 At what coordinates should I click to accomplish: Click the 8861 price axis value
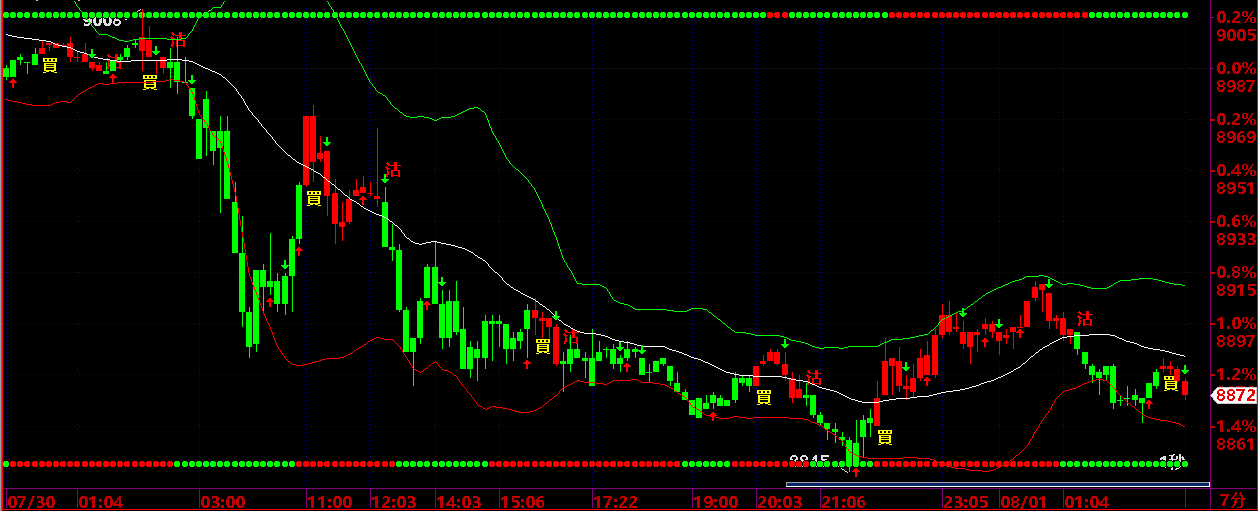[x=1237, y=443]
